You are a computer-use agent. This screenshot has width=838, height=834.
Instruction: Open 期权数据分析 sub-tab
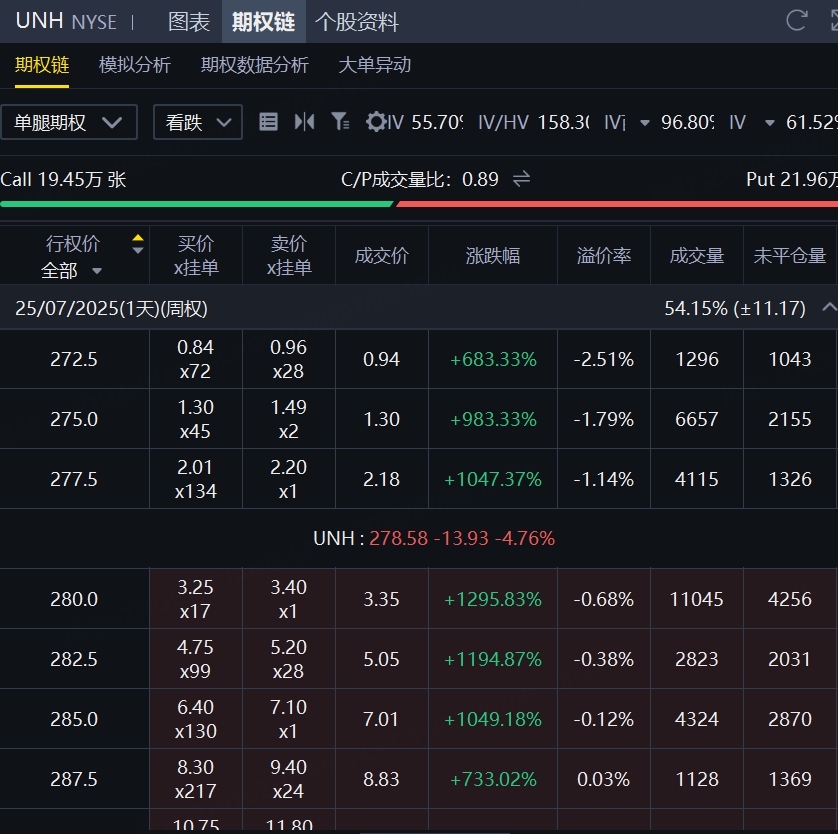click(254, 65)
